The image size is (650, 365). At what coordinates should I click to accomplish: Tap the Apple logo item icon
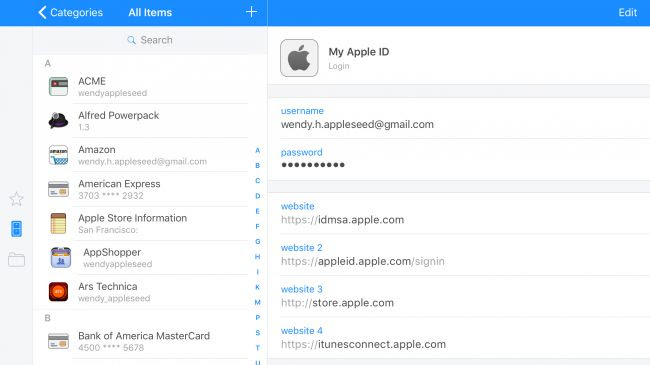[x=299, y=58]
